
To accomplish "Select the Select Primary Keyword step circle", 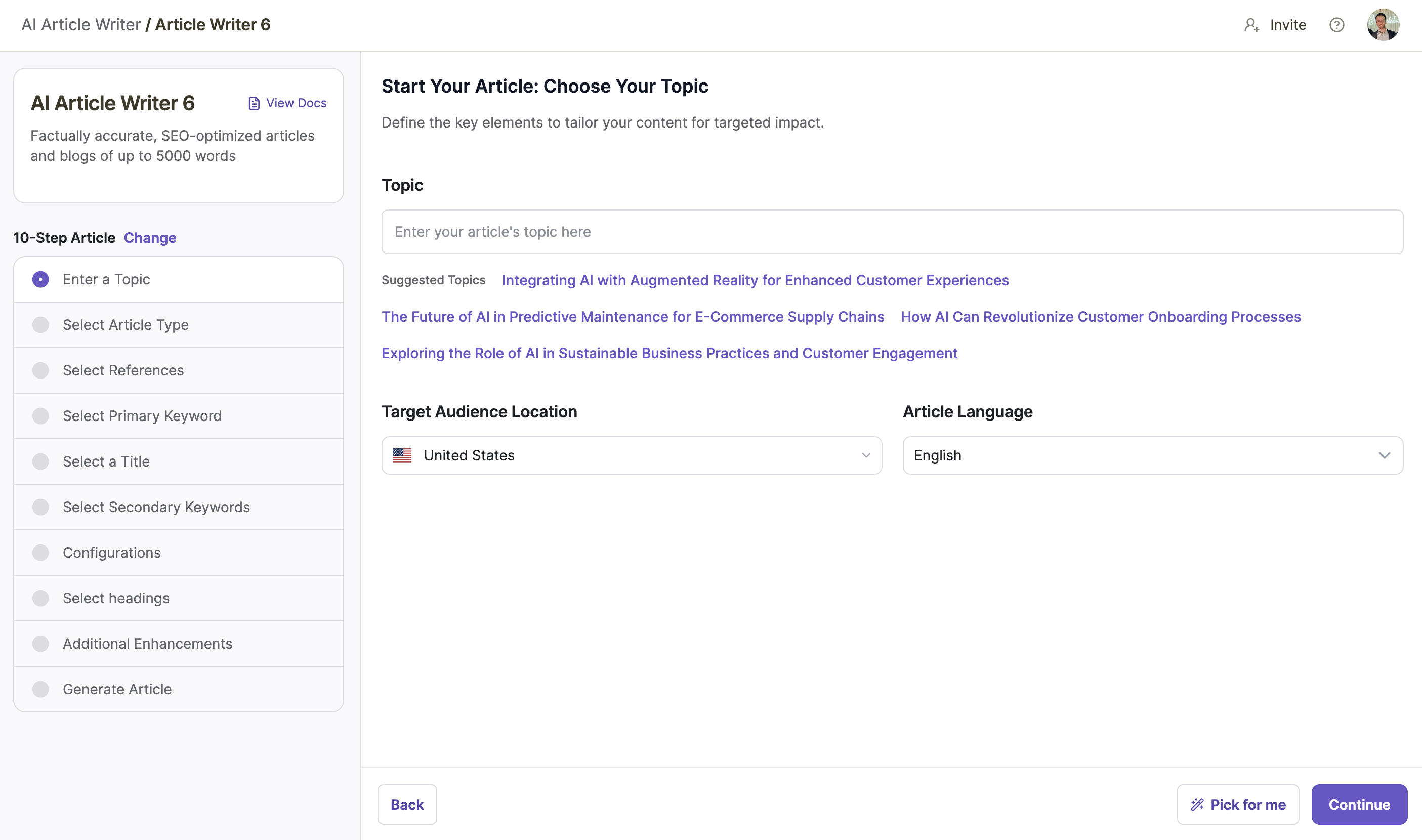I will point(40,416).
